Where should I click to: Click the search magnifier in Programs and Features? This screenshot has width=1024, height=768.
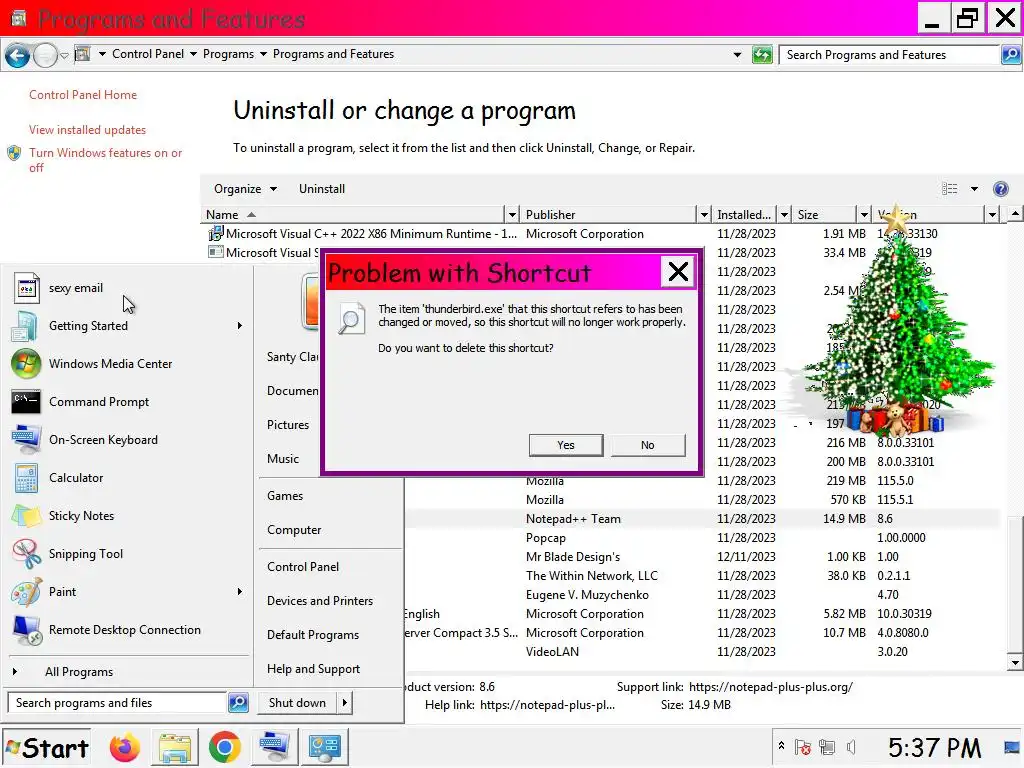tap(1010, 55)
